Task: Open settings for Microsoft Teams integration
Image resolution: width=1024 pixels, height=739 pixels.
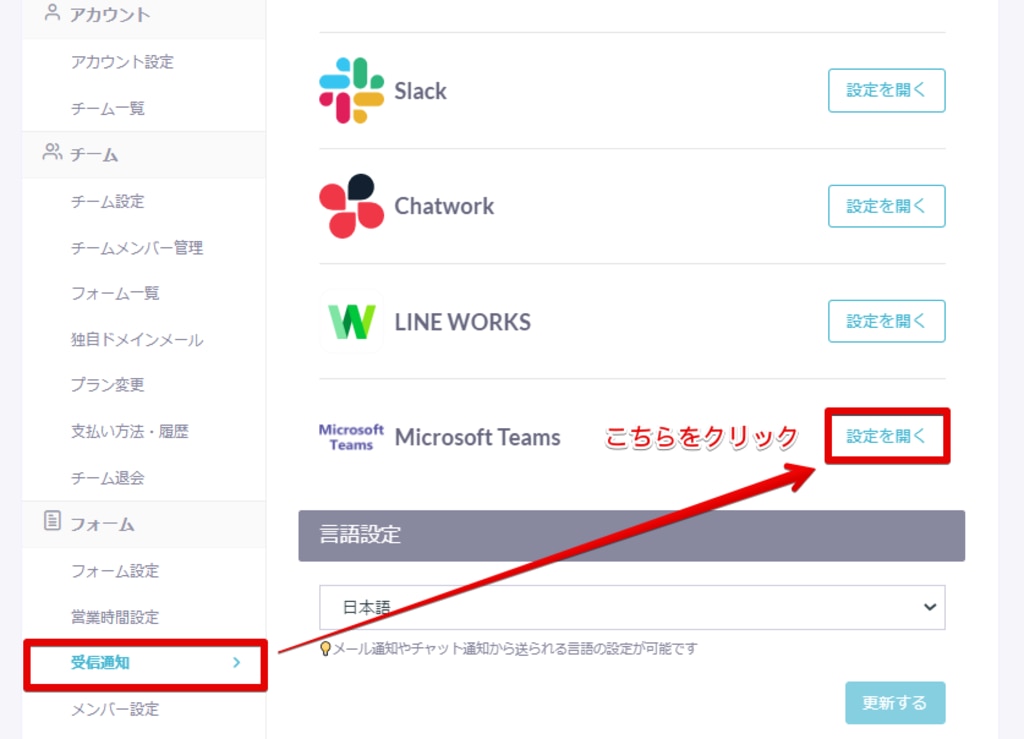Action: click(886, 436)
